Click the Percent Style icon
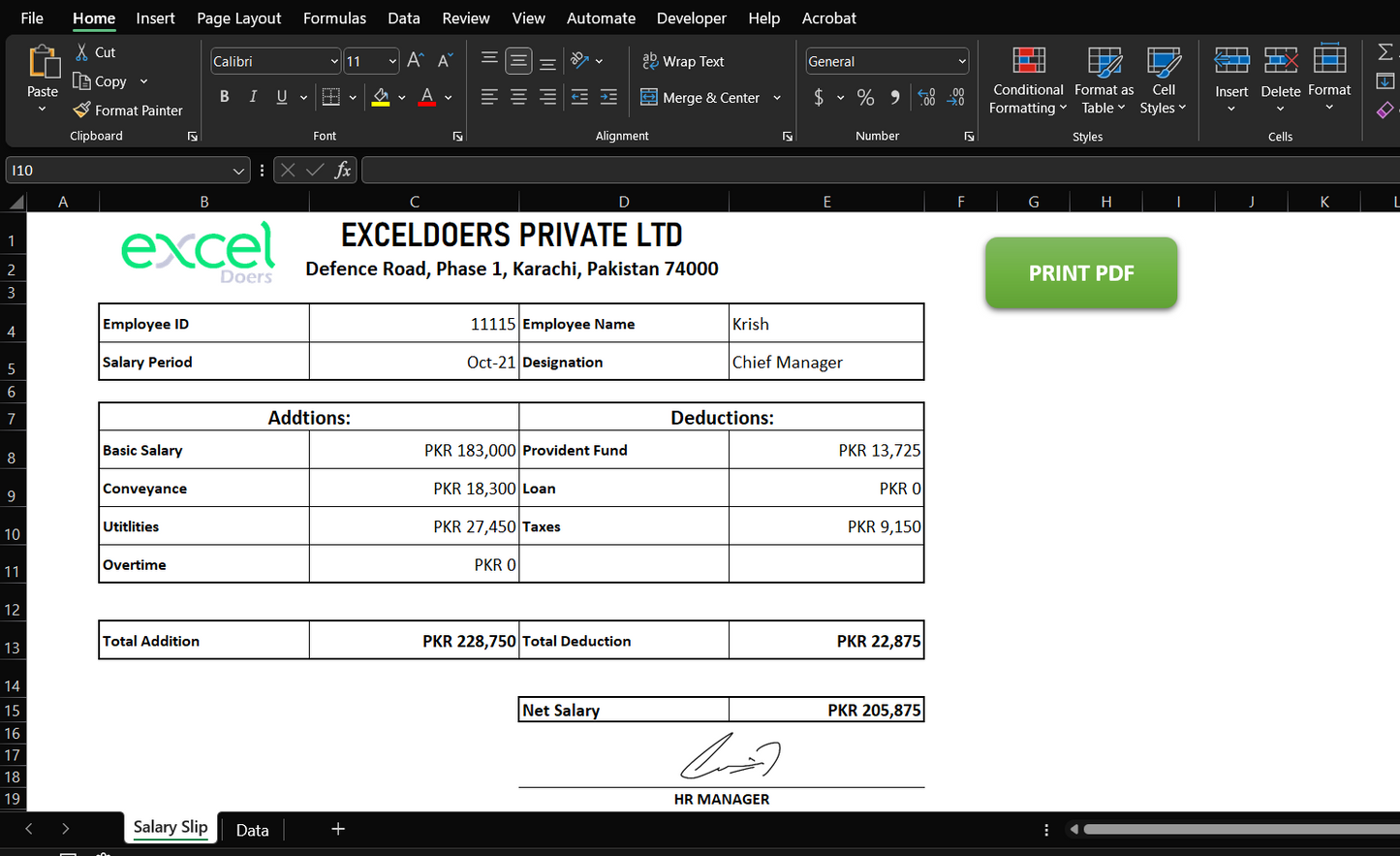The width and height of the screenshot is (1400, 856). (865, 98)
